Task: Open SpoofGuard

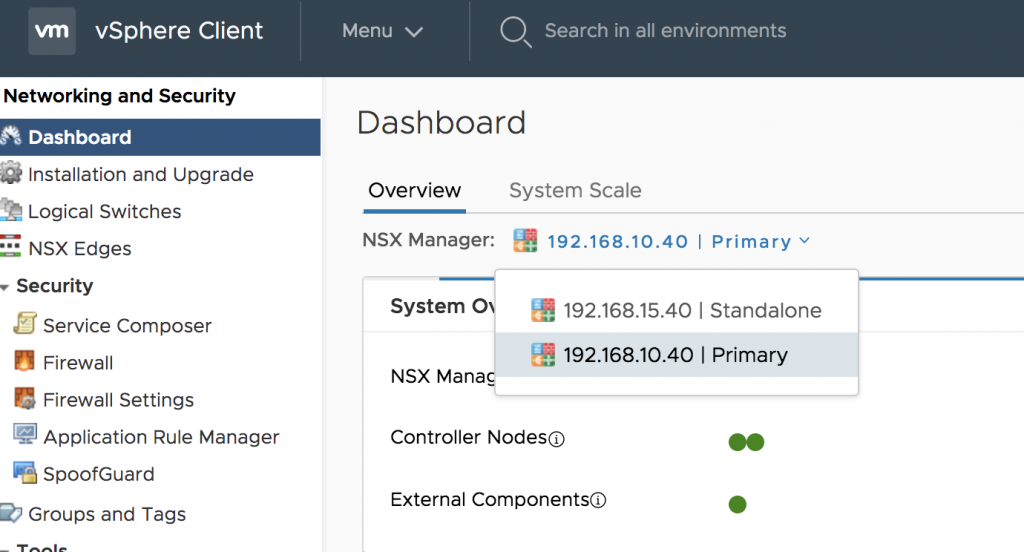Action: tap(99, 474)
